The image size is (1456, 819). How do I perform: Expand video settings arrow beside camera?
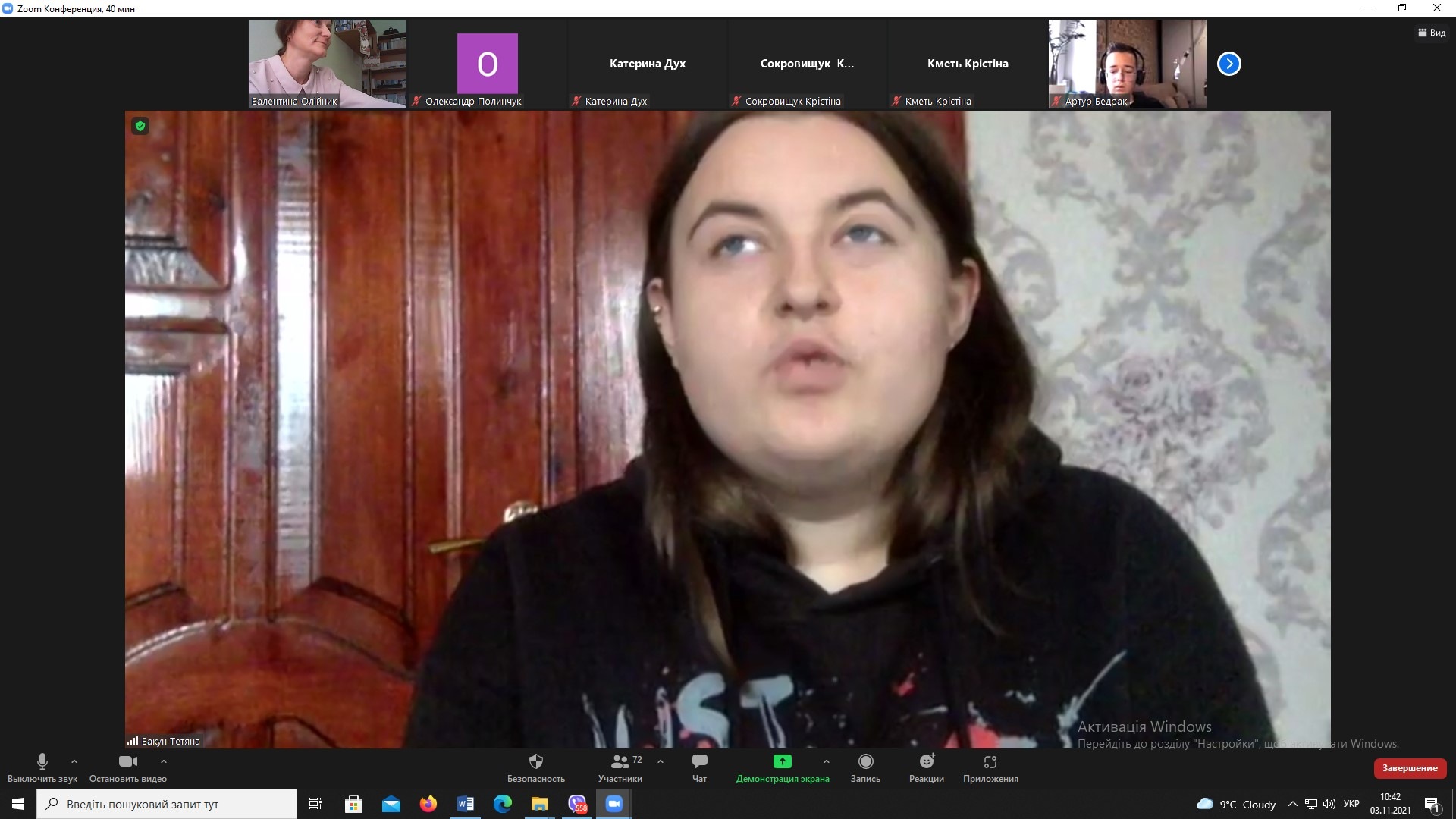pos(164,761)
